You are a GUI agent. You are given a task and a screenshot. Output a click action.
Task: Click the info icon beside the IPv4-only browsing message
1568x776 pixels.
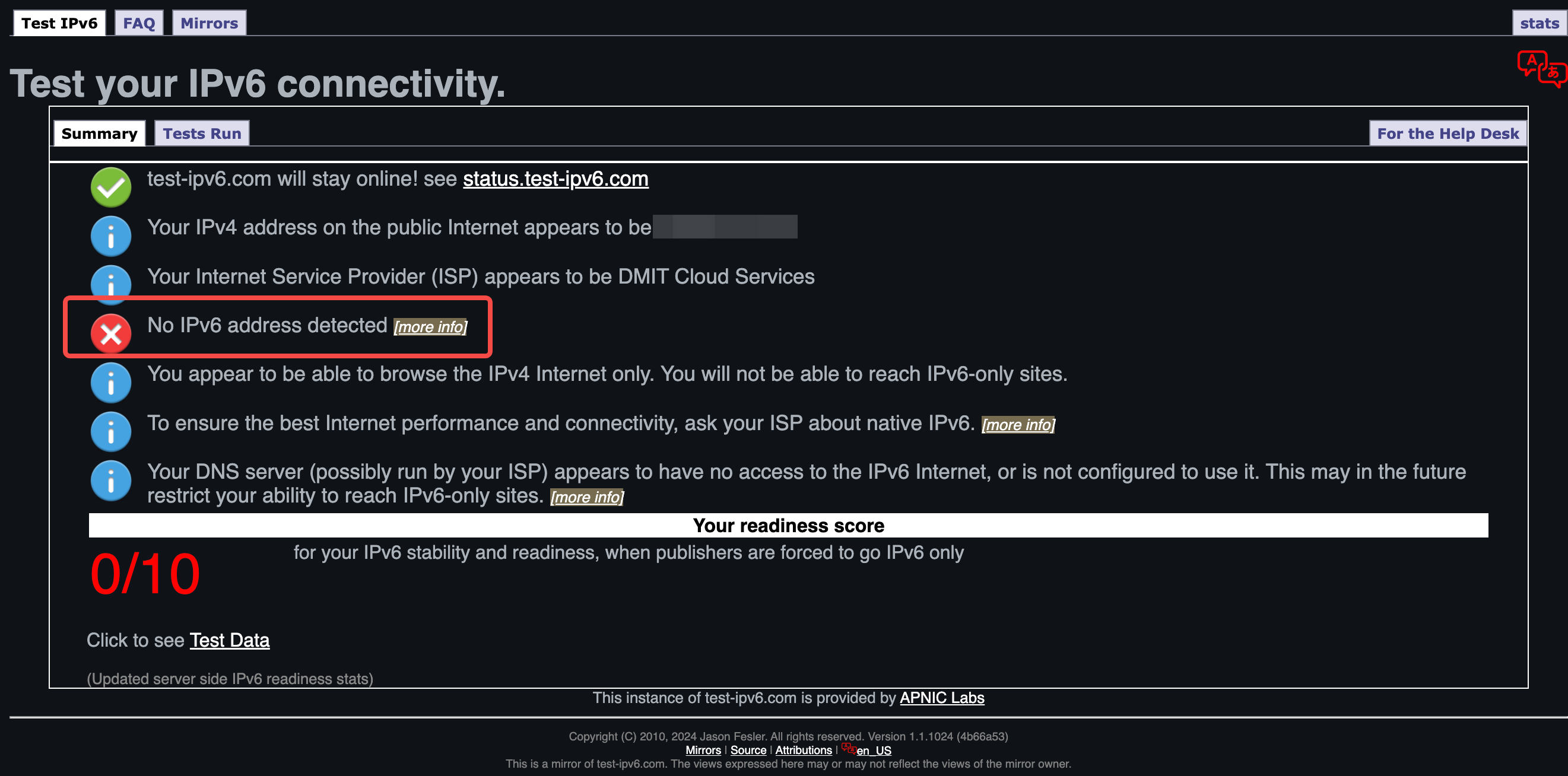(x=110, y=382)
